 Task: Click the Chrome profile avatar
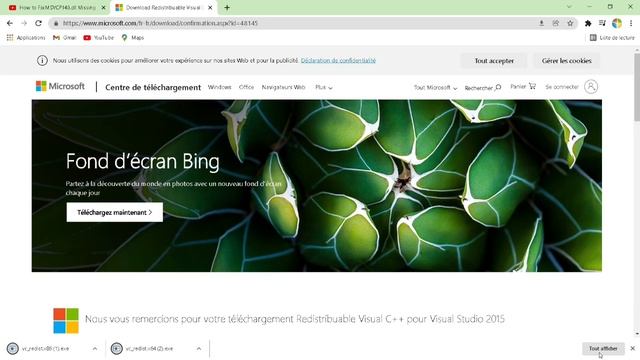[617, 23]
